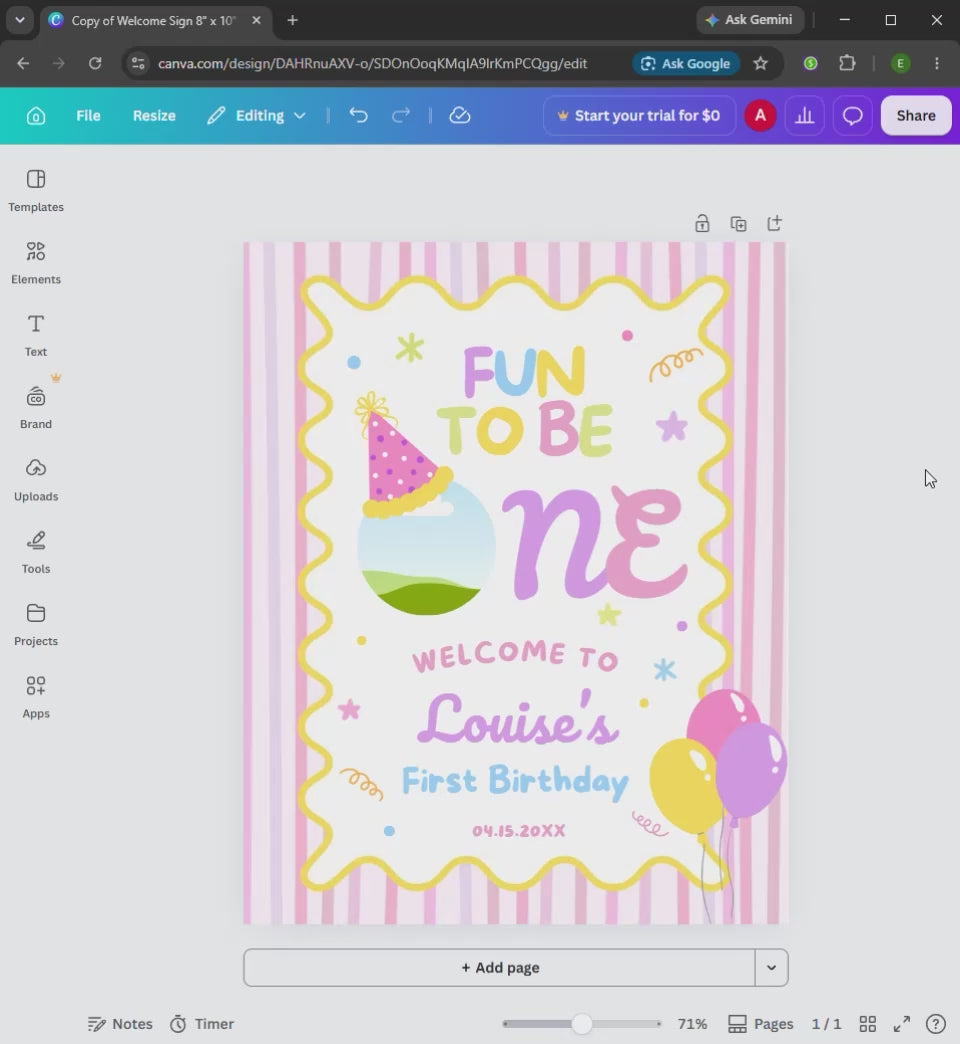Click Start your trial for $0

tap(639, 116)
